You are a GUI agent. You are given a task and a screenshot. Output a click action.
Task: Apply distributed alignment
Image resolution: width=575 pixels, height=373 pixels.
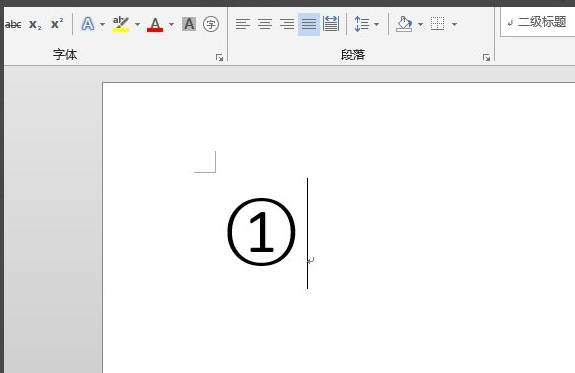(331, 24)
